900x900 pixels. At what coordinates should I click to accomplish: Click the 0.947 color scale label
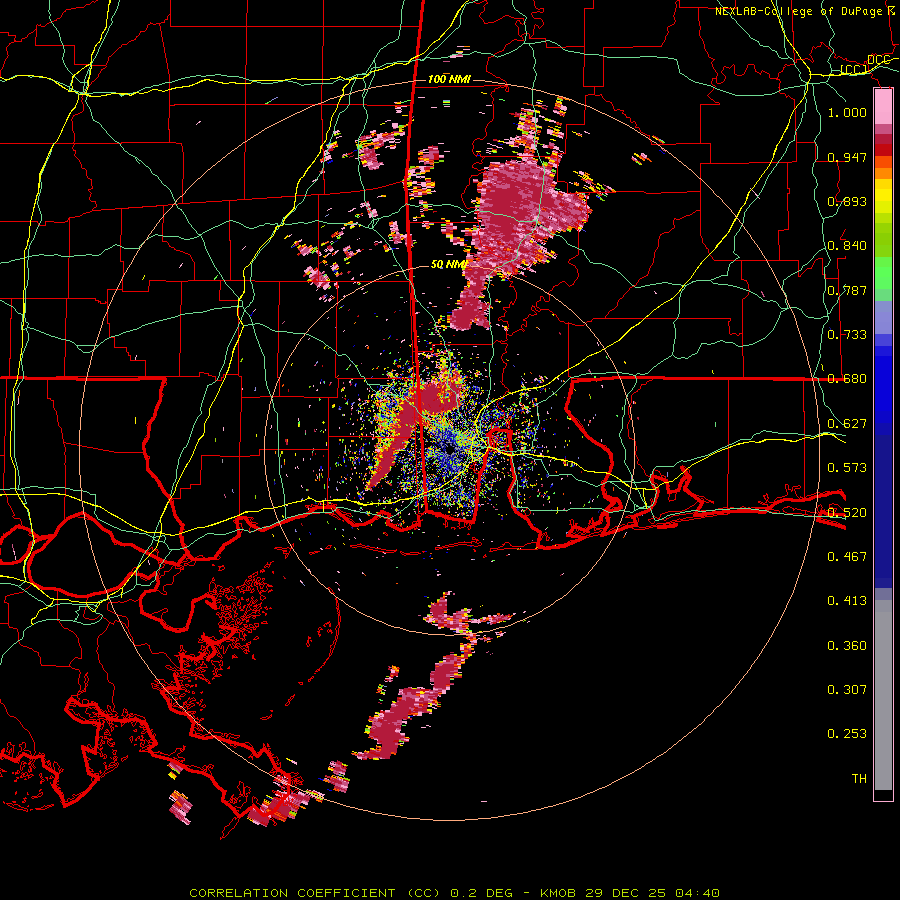tap(847, 157)
